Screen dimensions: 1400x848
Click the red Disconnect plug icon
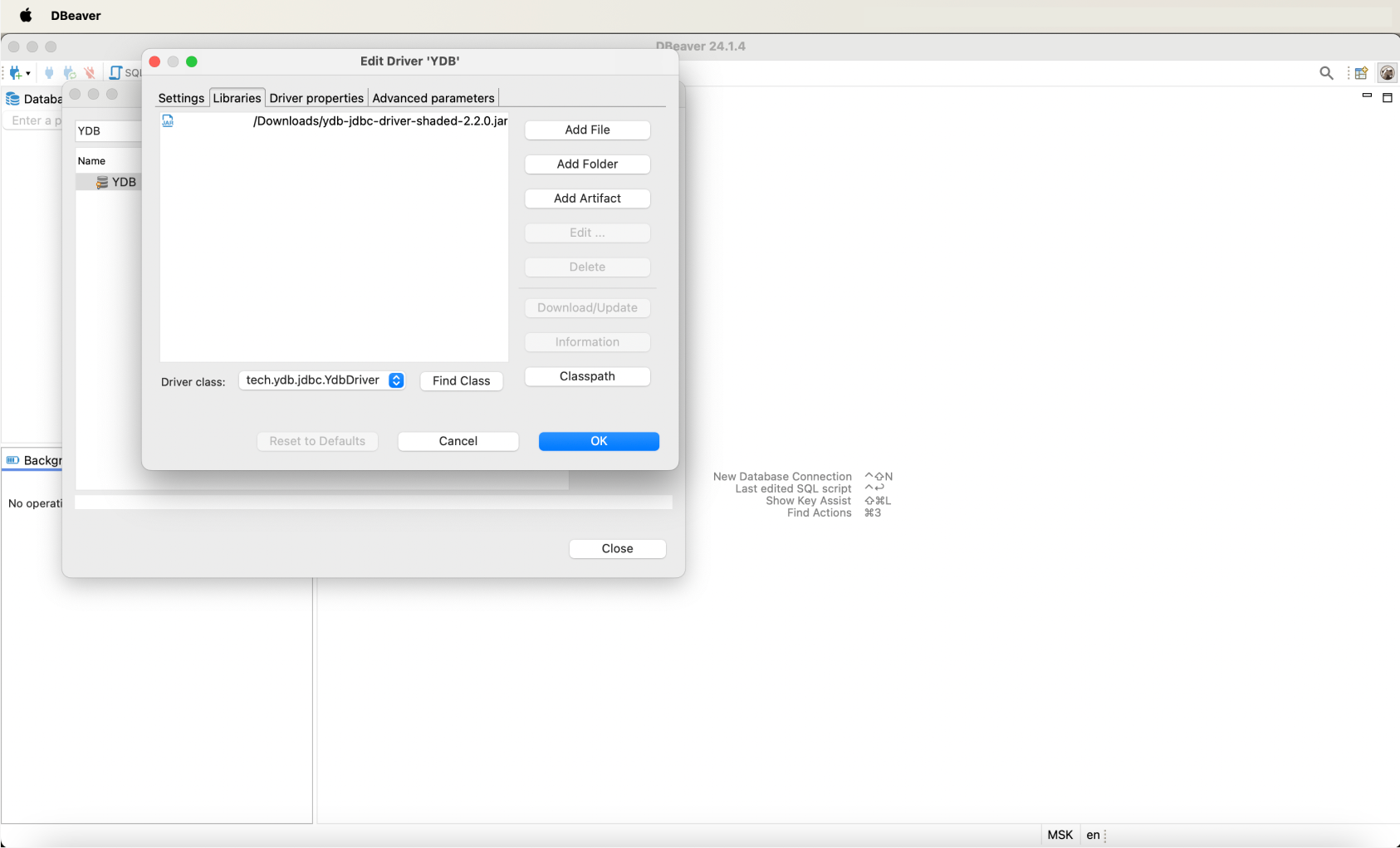coord(90,73)
